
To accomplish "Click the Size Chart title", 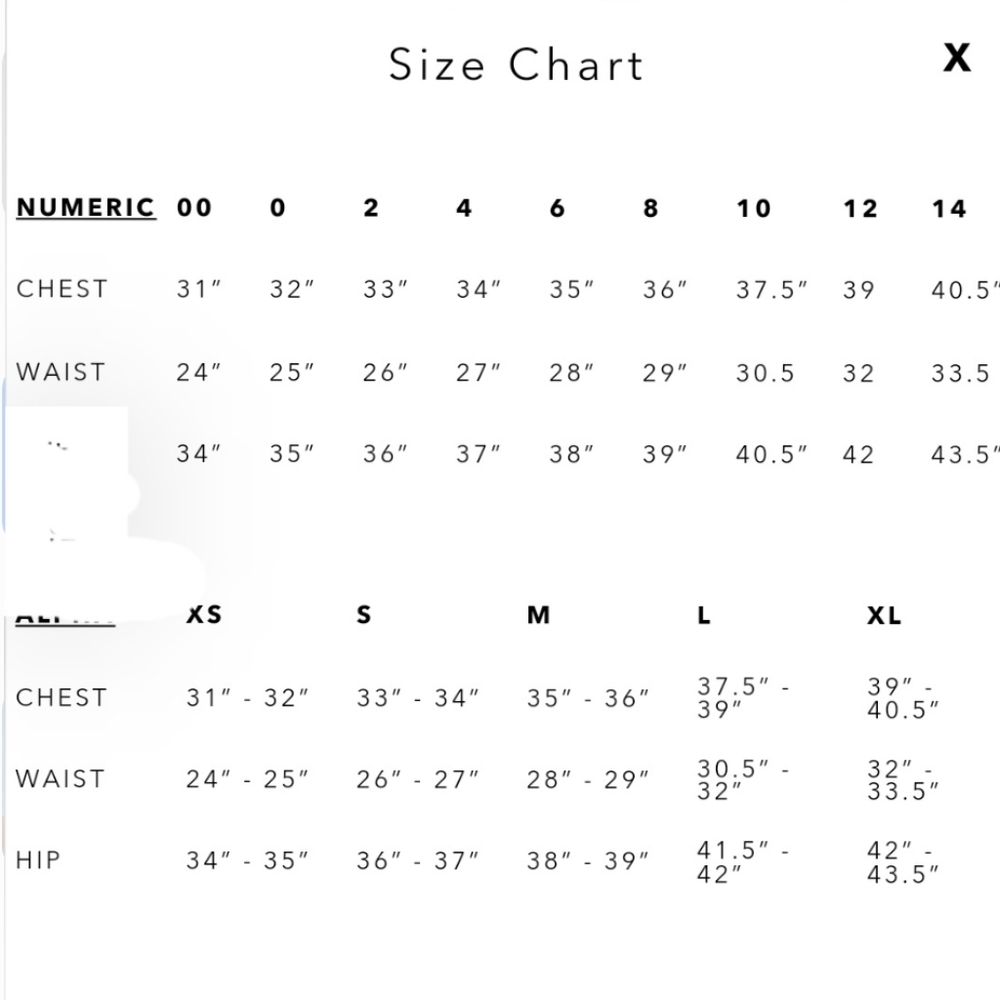I will pos(516,65).
